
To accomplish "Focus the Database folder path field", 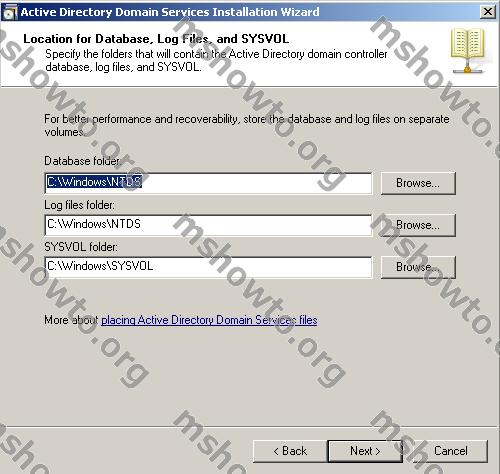I will [208, 183].
